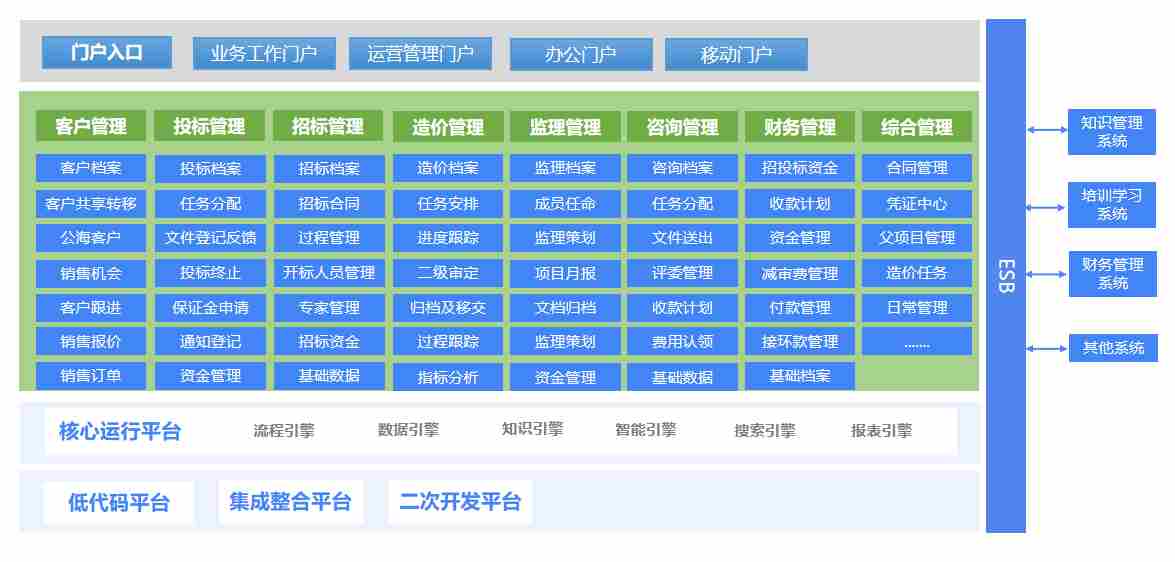This screenshot has width=1175, height=562.
Task: Select the vertical ESB bar
Action: pyautogui.click(x=1005, y=276)
